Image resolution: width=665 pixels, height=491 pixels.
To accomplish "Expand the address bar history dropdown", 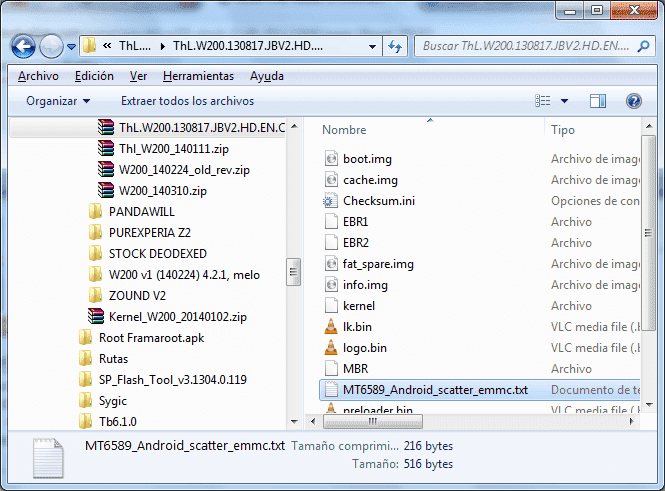I will coord(372,46).
